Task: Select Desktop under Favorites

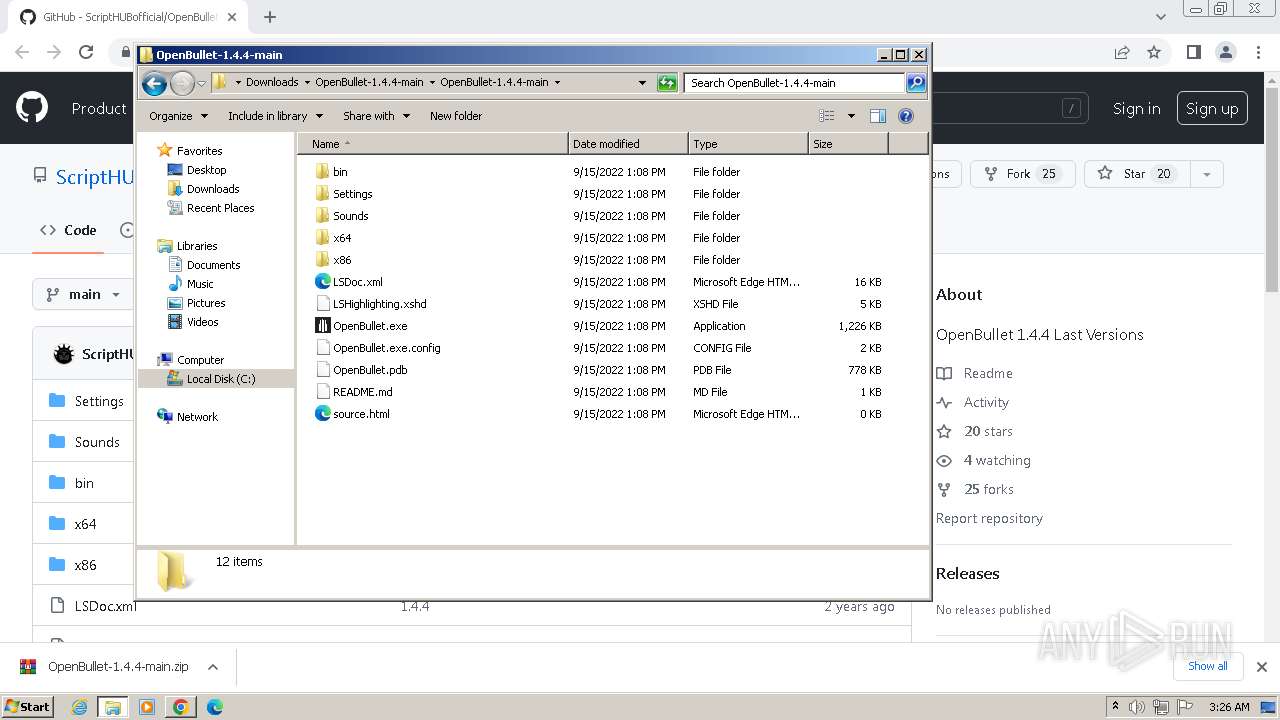Action: pos(206,170)
